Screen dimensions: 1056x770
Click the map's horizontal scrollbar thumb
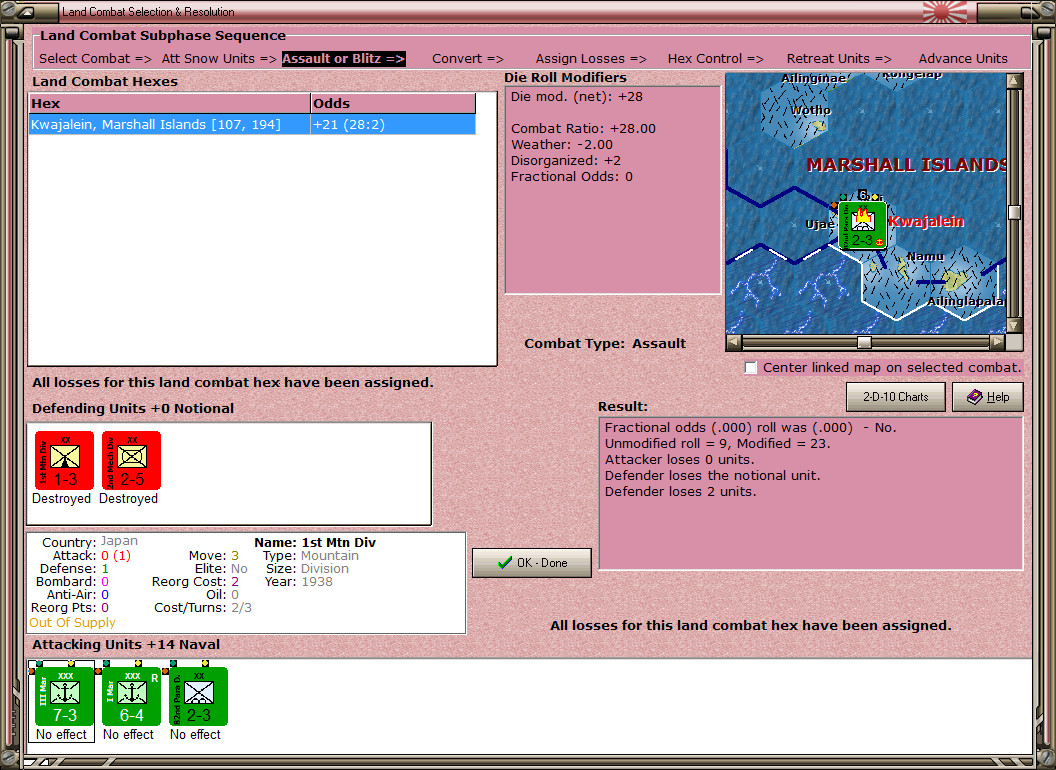pos(864,342)
